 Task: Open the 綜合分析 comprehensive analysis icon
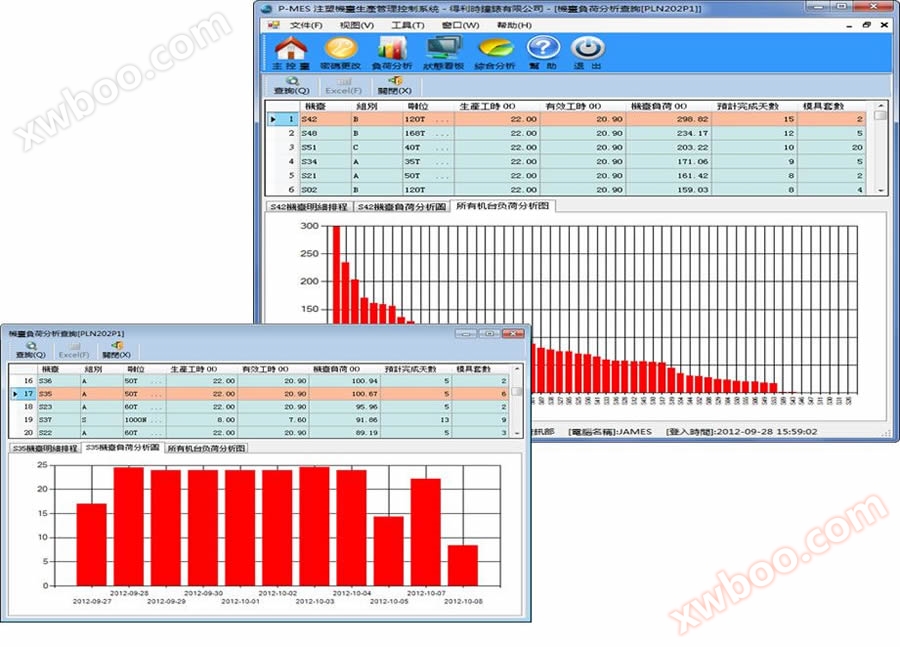pyautogui.click(x=495, y=53)
